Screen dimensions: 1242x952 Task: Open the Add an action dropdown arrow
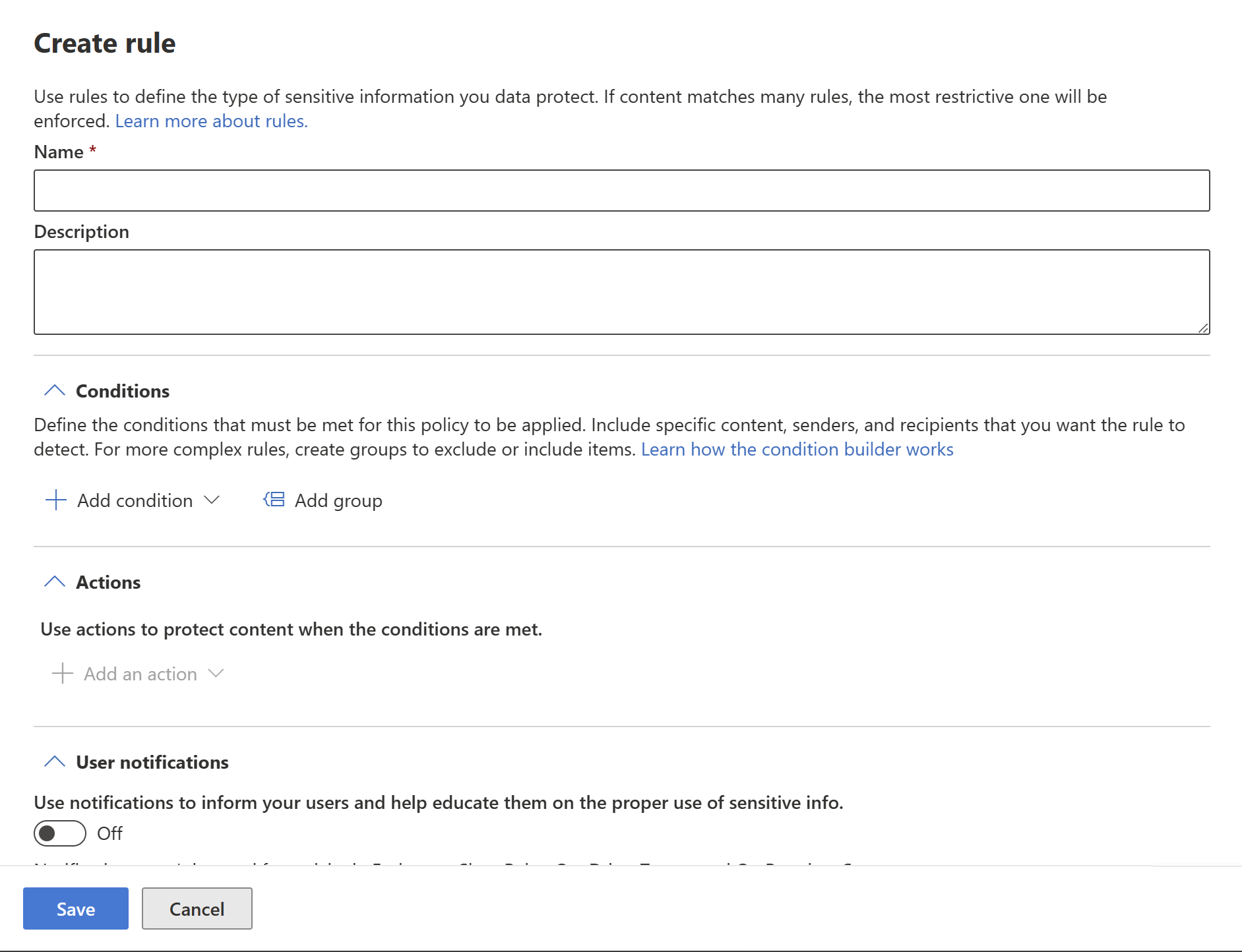click(216, 673)
